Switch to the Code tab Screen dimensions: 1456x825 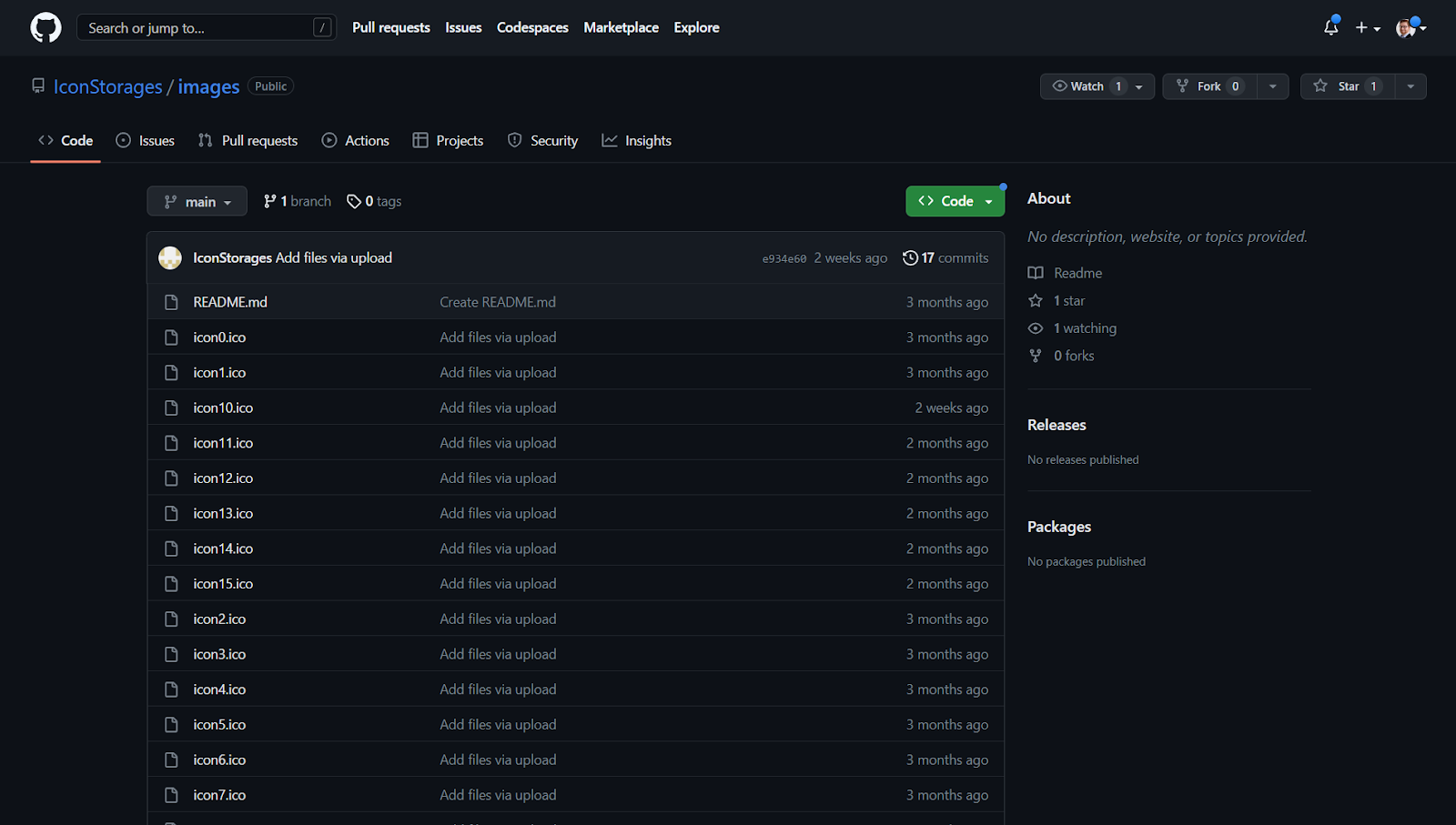66,140
